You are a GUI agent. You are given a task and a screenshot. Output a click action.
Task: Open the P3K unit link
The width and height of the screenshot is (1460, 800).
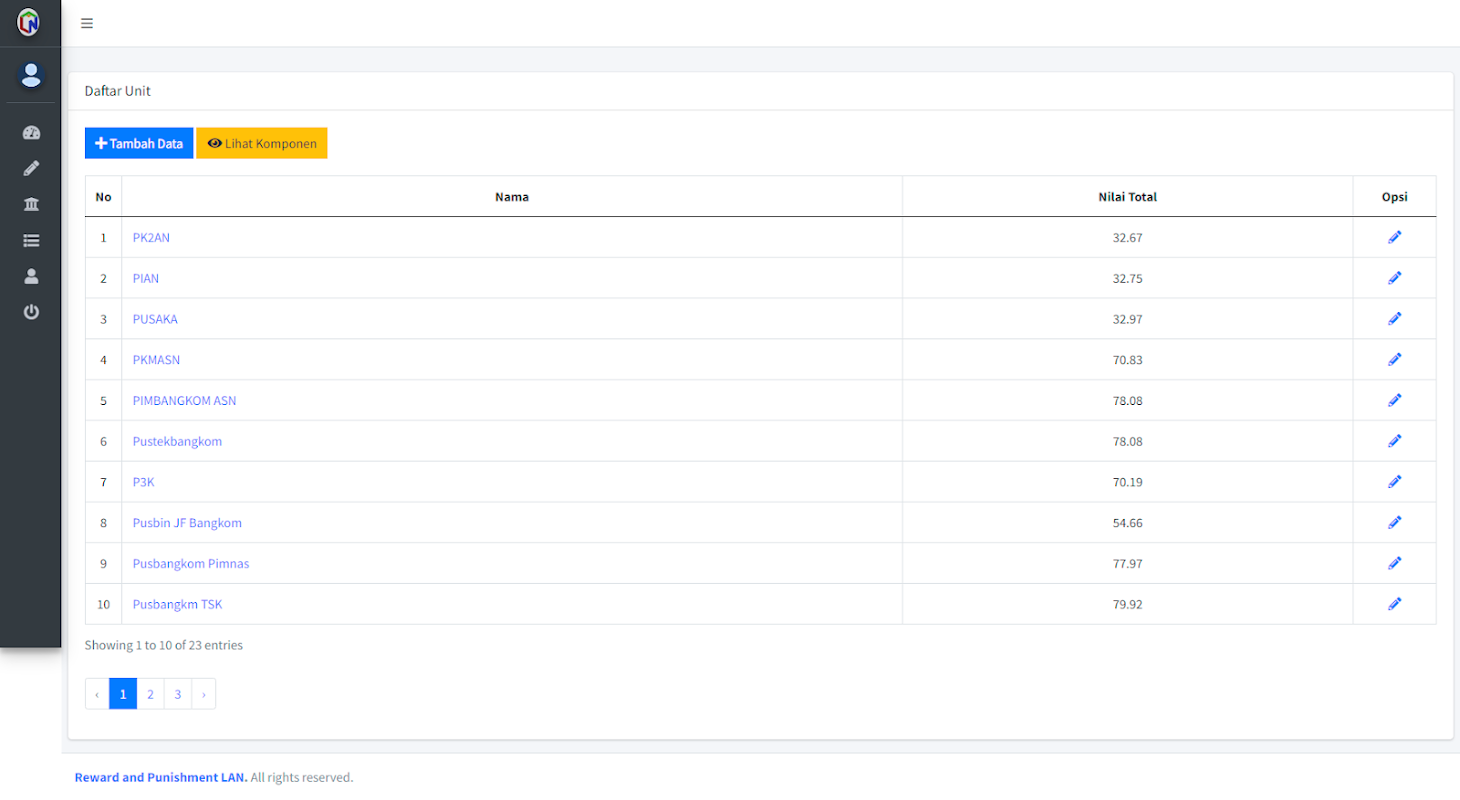point(143,482)
